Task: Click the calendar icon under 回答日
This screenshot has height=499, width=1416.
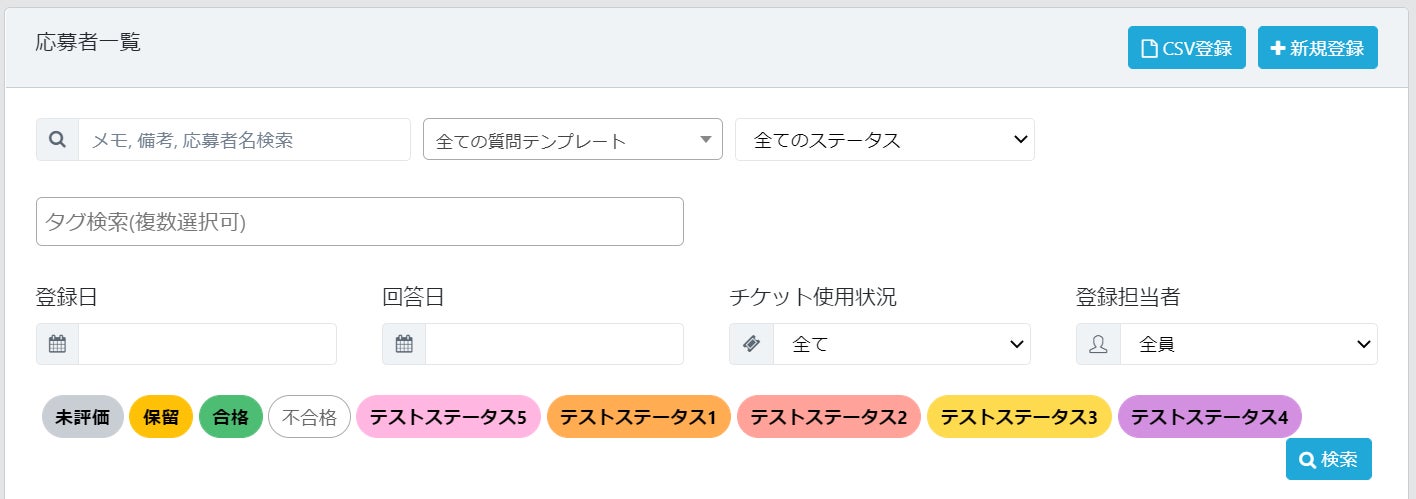Action: click(x=404, y=344)
